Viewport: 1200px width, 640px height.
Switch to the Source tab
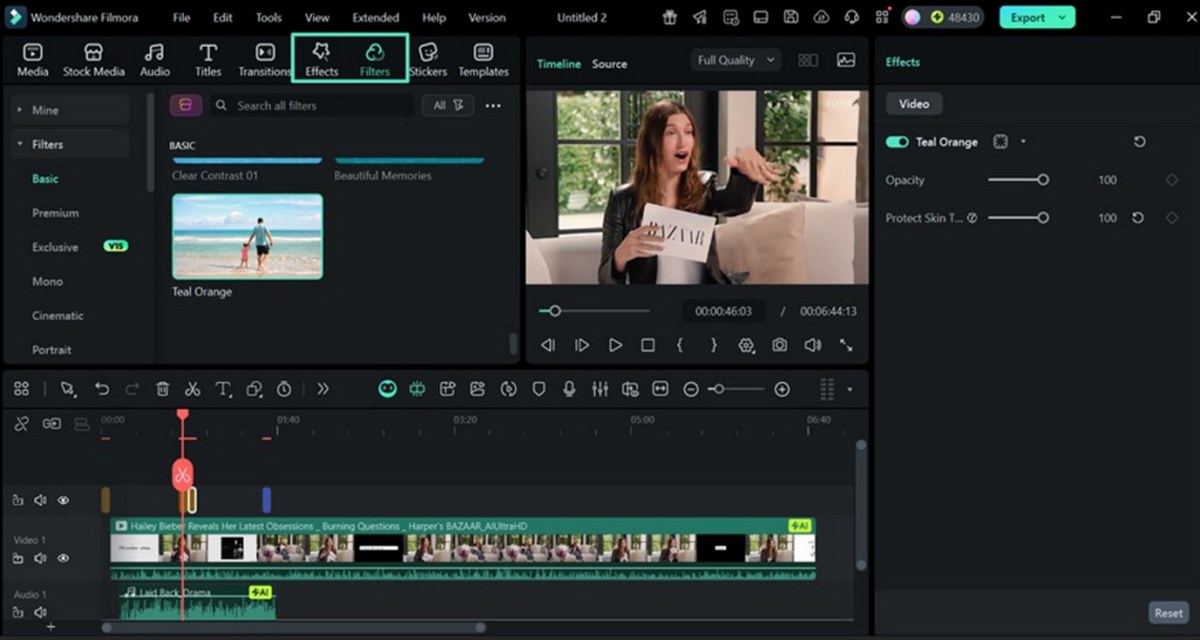609,64
